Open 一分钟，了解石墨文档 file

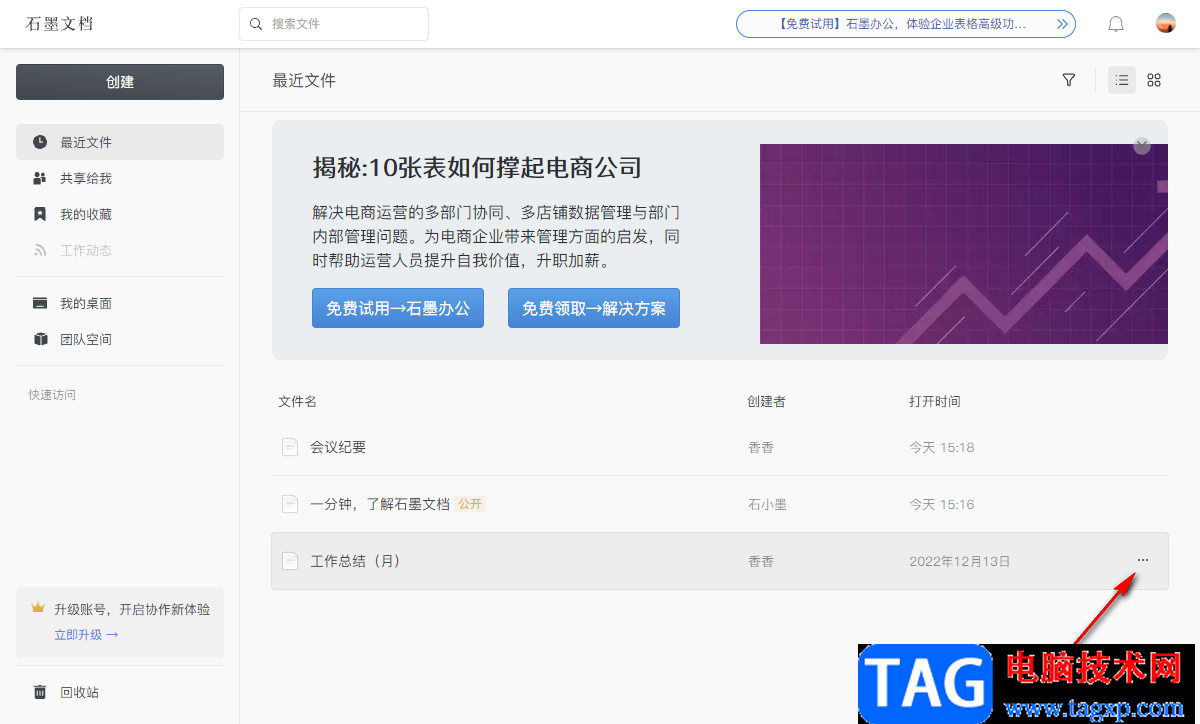380,504
